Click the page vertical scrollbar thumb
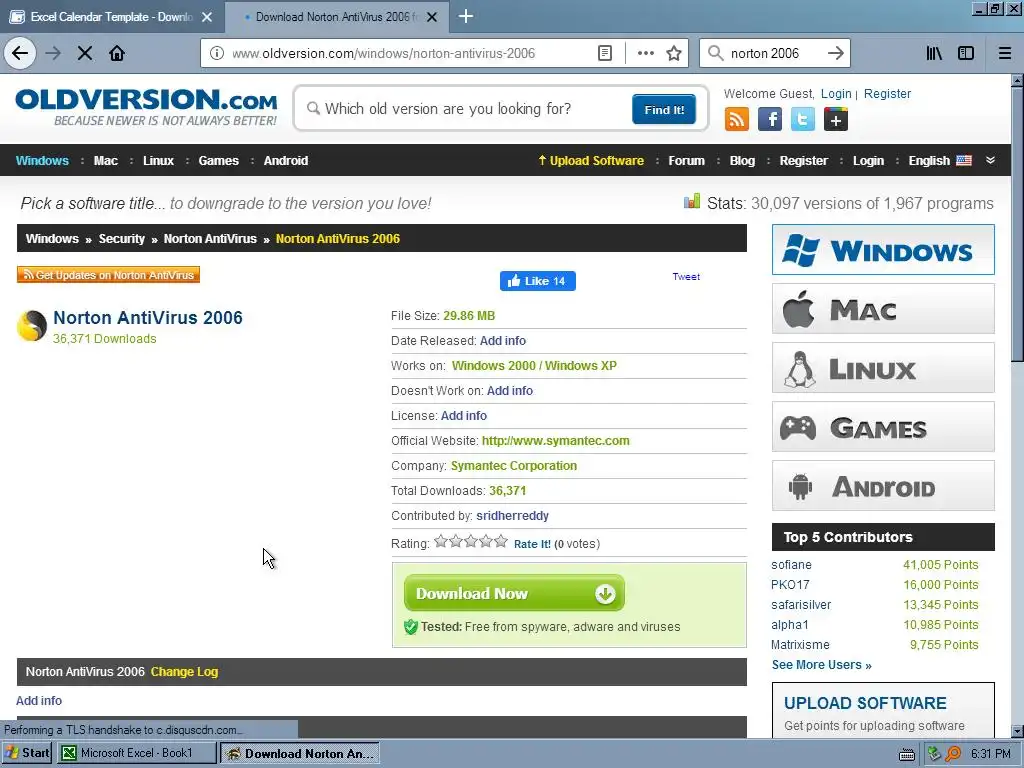The image size is (1024, 768). pos(1017,223)
